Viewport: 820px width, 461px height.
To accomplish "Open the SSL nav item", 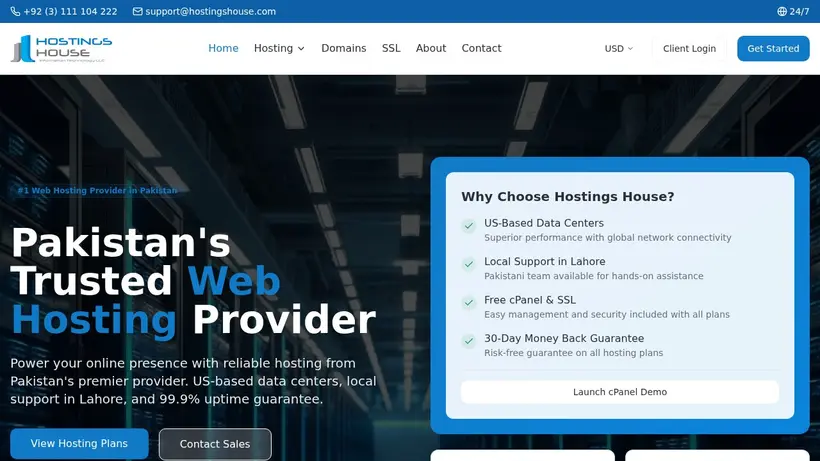I will point(391,48).
